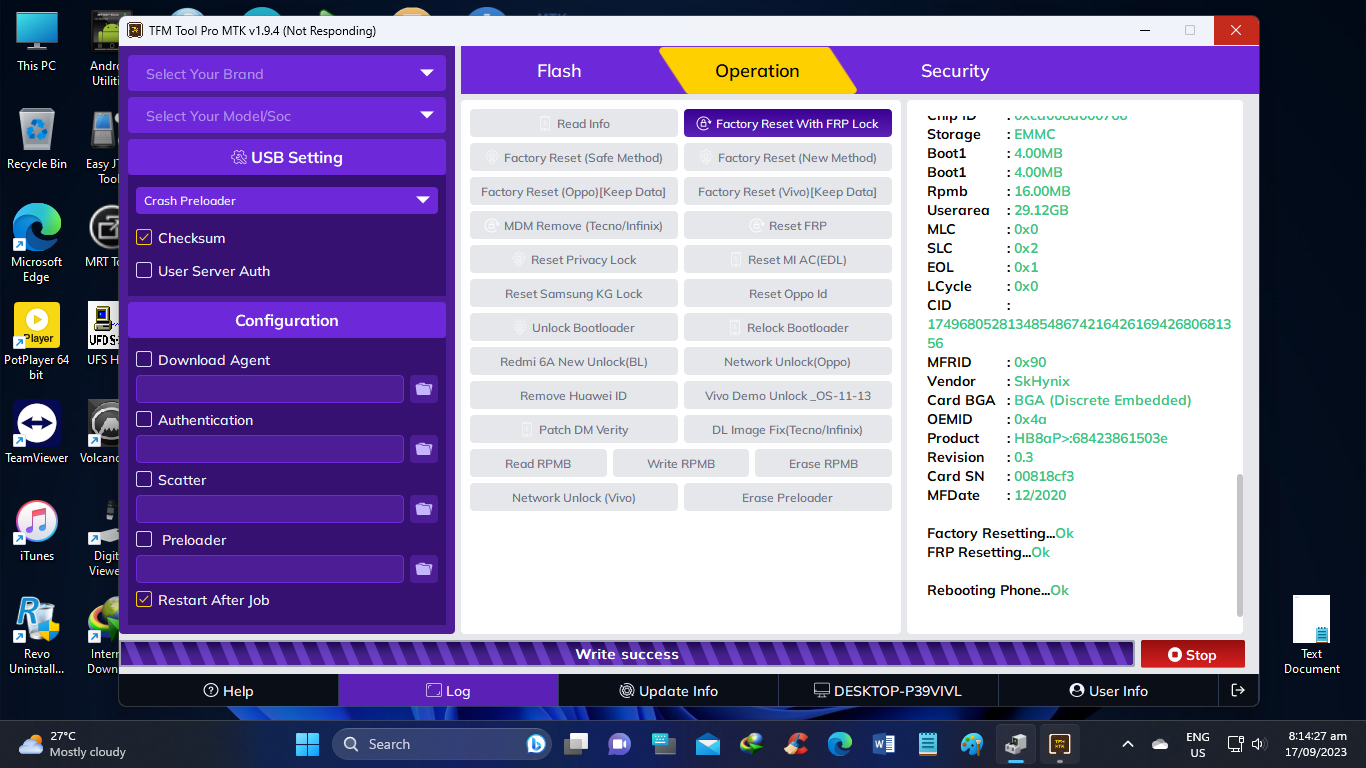This screenshot has height=768, width=1366.
Task: Click the Download Agent path field
Action: 270,389
